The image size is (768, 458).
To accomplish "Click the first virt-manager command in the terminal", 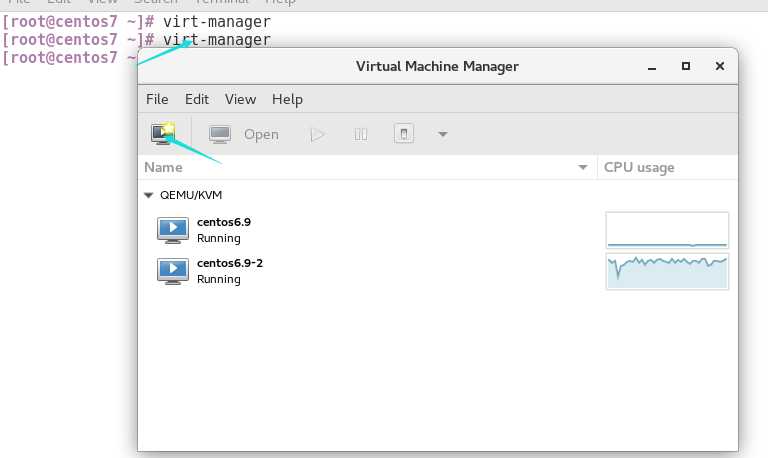I will coord(216,22).
